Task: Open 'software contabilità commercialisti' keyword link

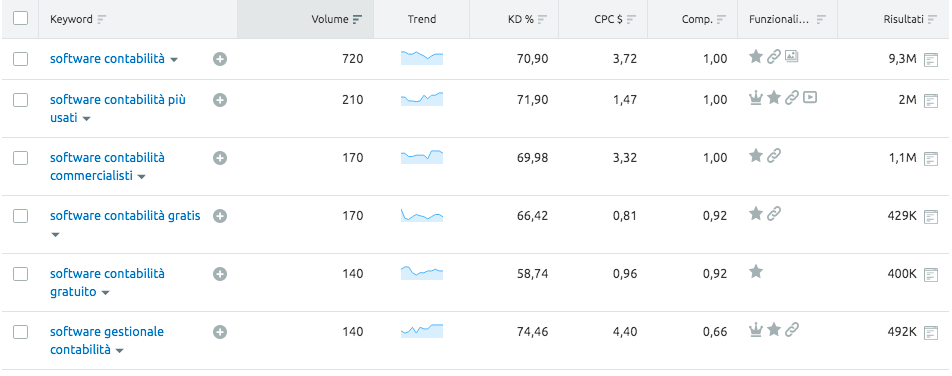Action: [107, 166]
